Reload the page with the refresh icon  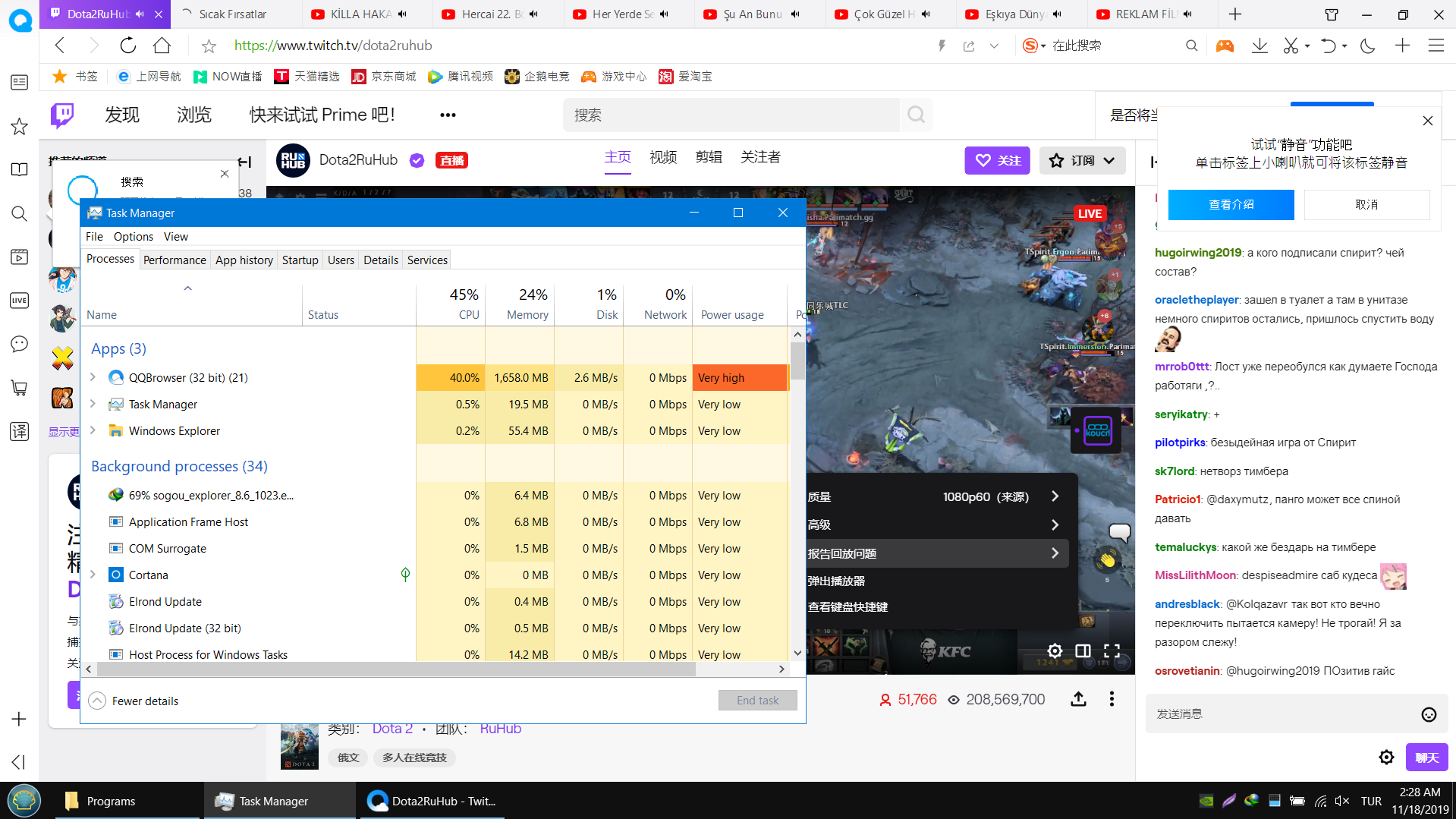(128, 46)
